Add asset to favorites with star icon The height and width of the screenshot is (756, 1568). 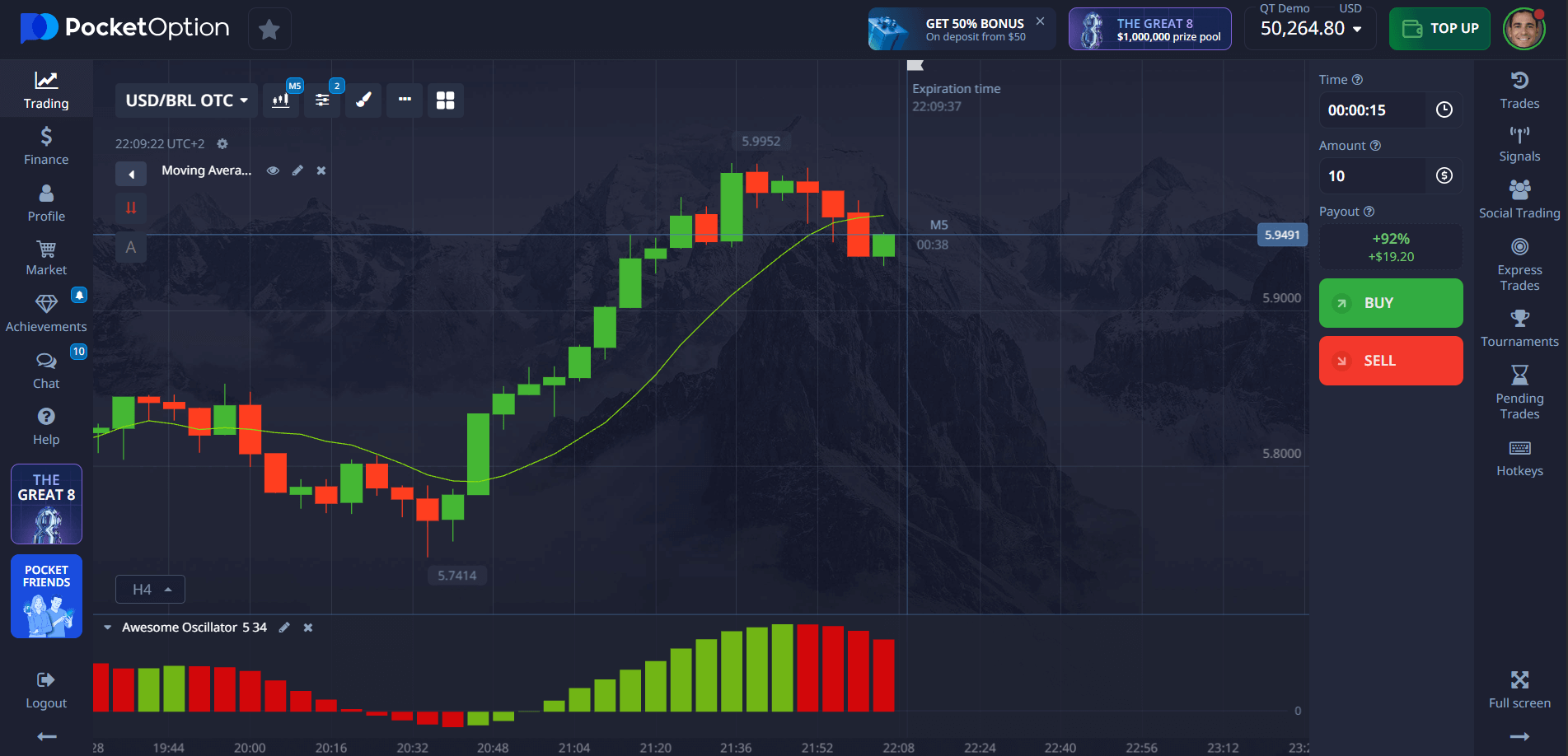tap(269, 30)
